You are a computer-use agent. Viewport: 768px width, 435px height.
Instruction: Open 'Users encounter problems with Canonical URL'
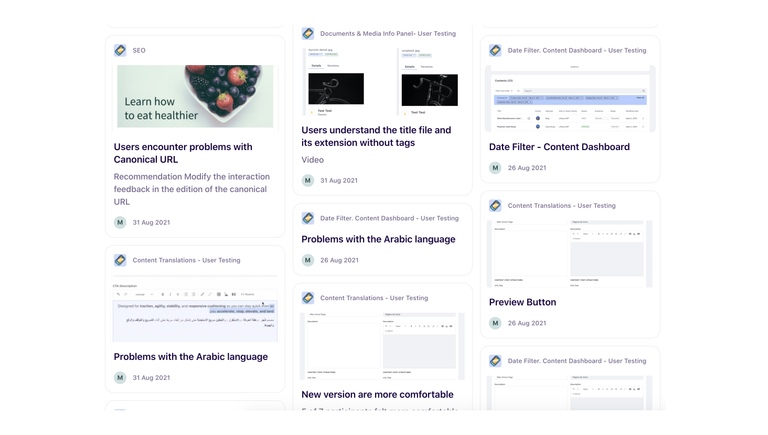[x=183, y=153]
